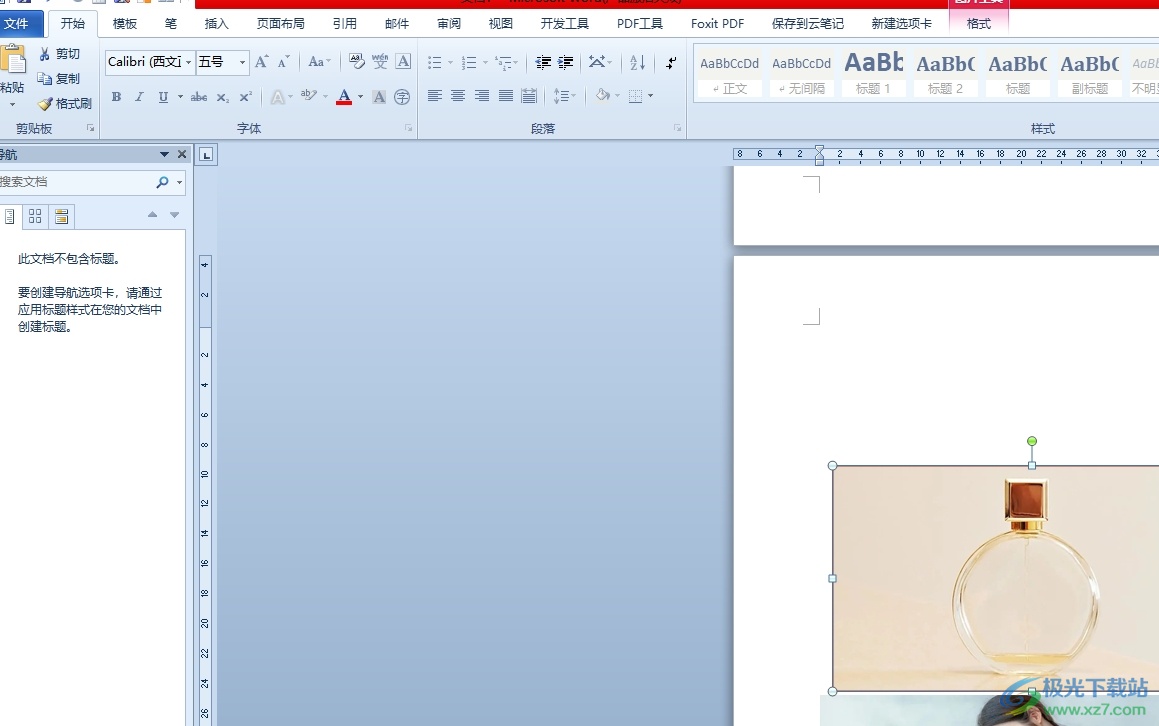Open the picture Format tab
This screenshot has width=1159, height=726.
(979, 24)
